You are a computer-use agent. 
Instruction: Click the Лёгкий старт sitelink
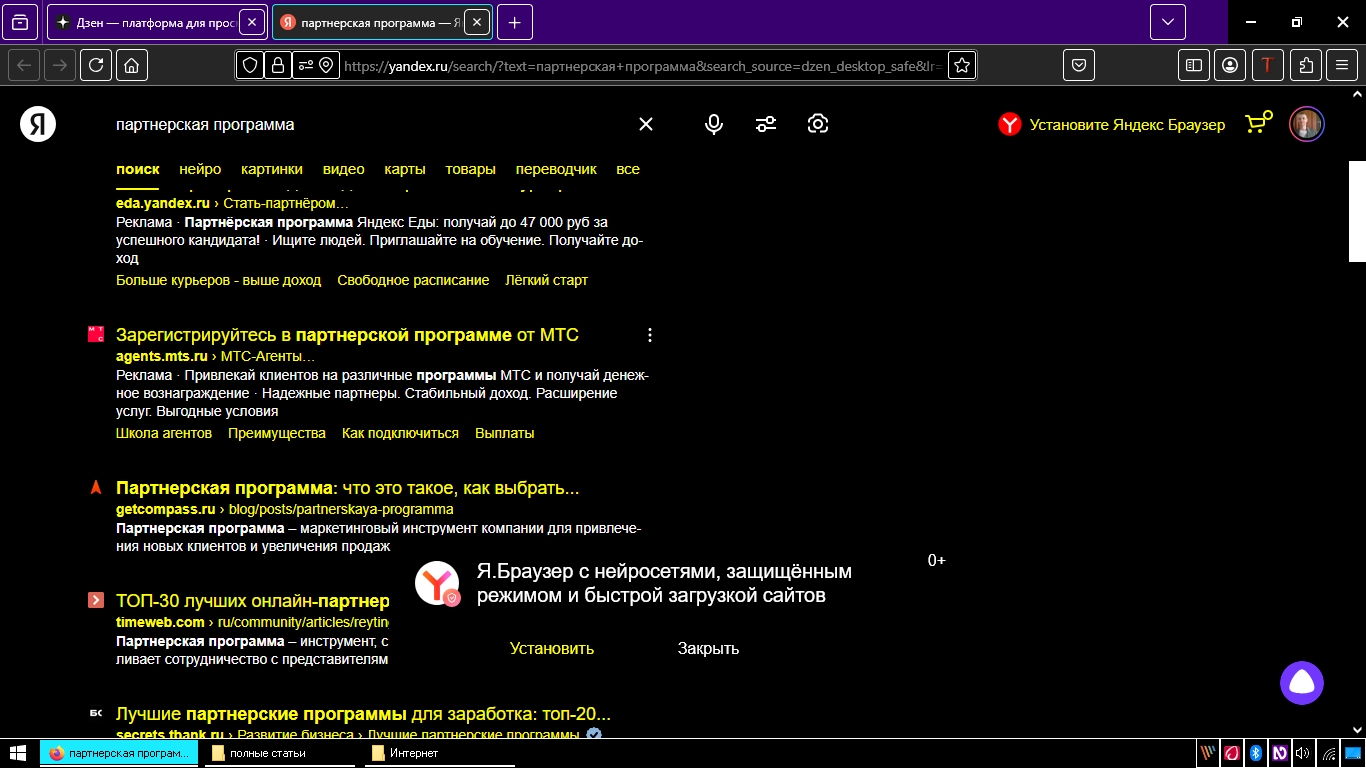pos(547,280)
